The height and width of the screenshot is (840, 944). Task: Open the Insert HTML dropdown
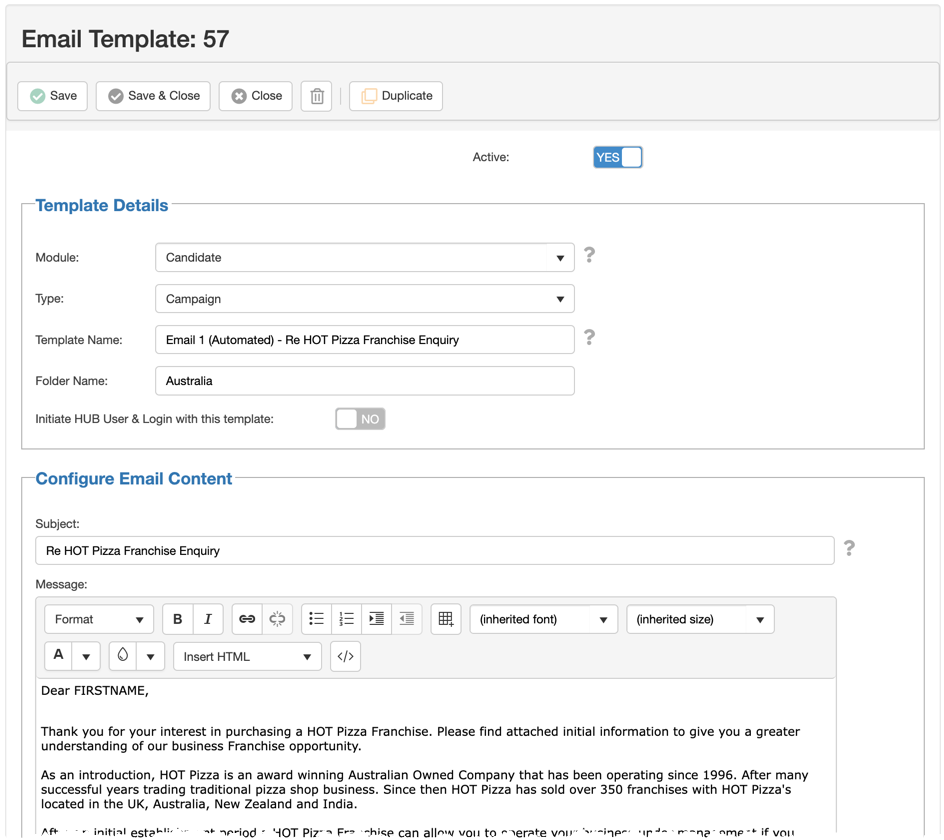tap(247, 656)
